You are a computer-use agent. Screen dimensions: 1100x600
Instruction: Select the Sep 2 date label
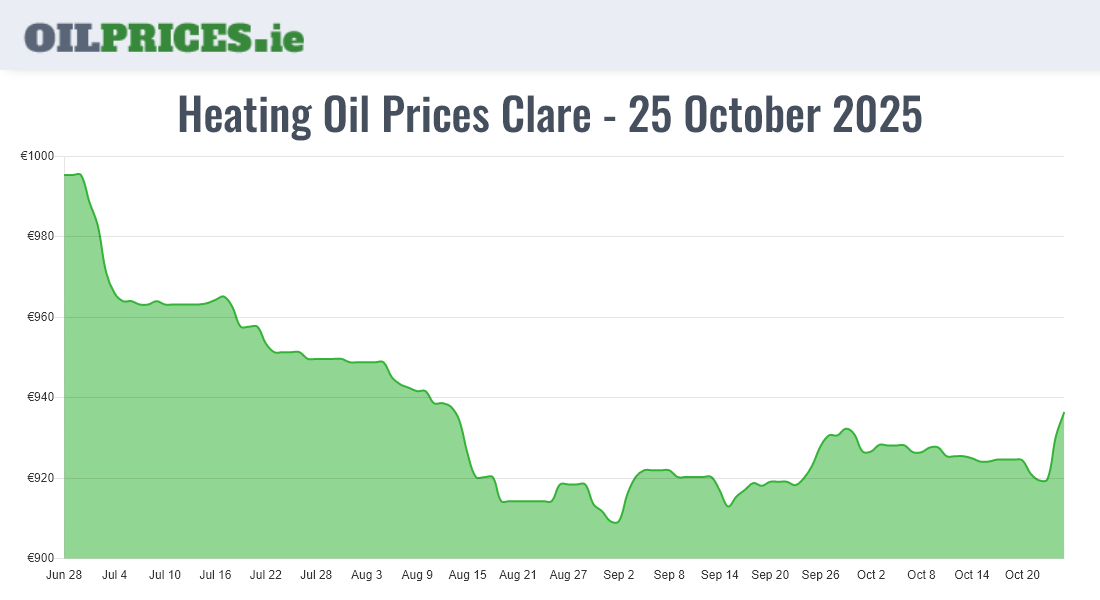tap(619, 575)
